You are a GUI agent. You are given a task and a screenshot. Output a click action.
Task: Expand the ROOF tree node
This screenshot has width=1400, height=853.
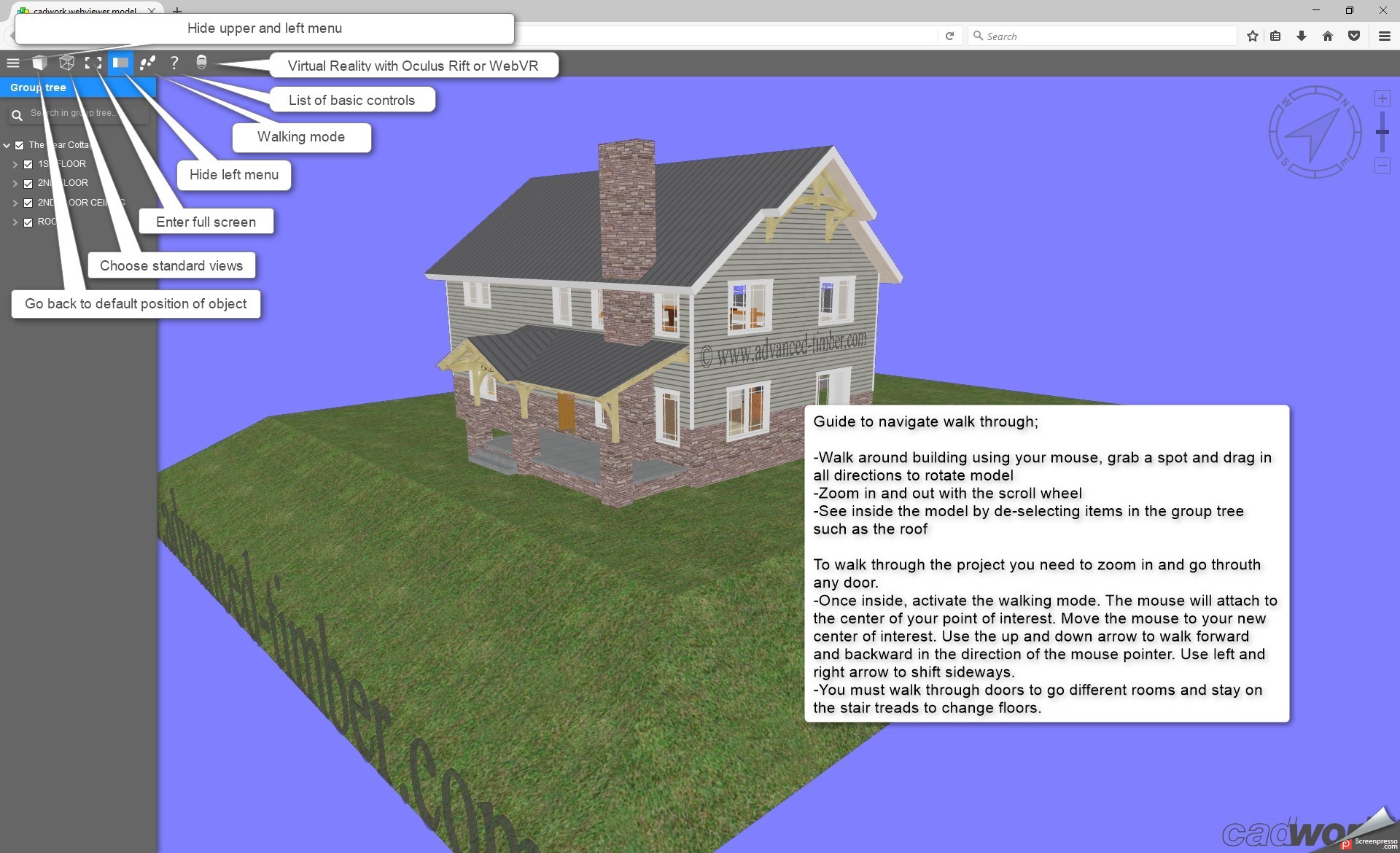(x=15, y=222)
